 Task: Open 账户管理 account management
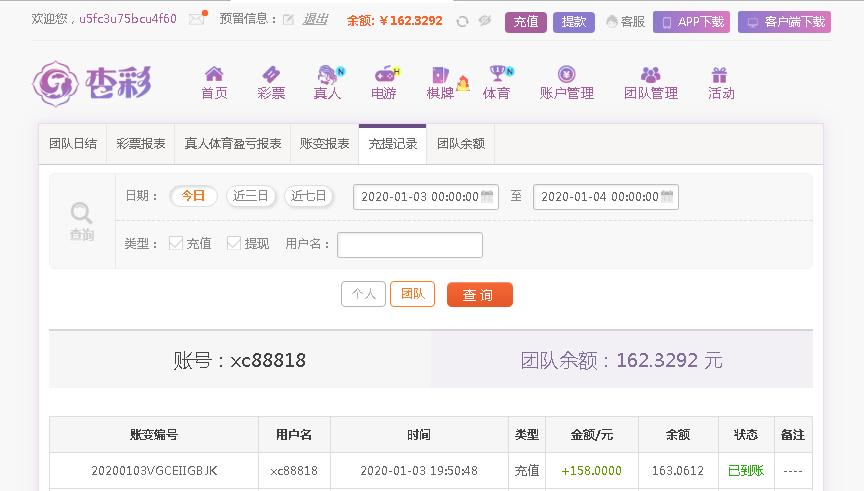(x=566, y=83)
